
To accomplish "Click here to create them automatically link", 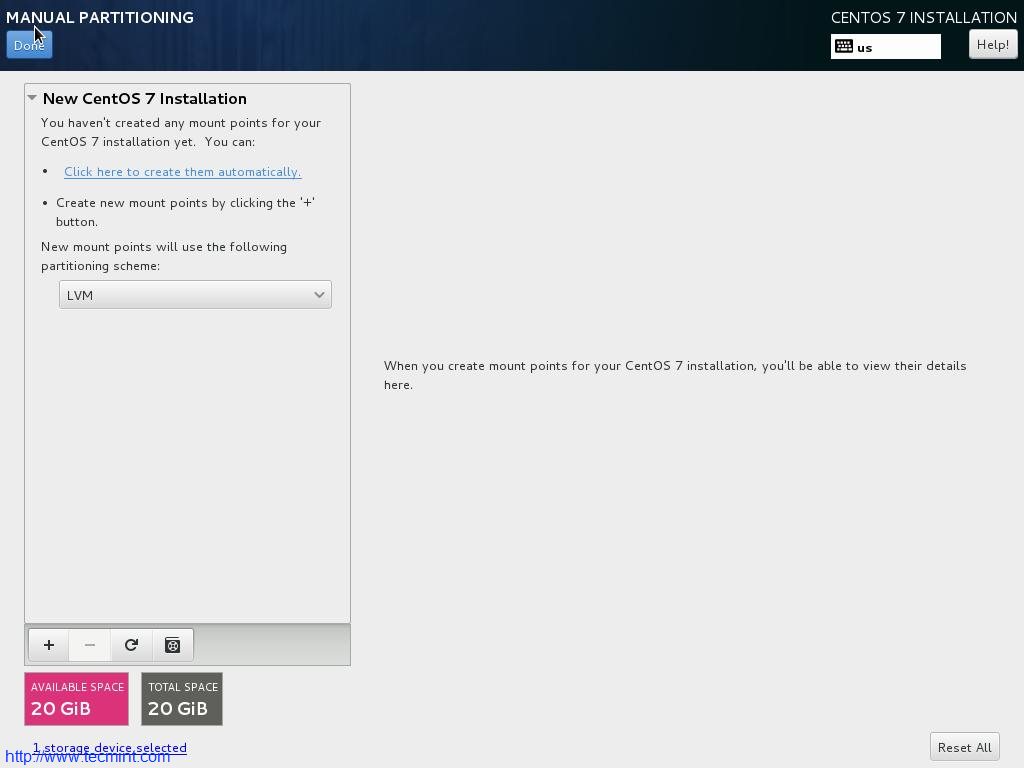I will point(182,172).
